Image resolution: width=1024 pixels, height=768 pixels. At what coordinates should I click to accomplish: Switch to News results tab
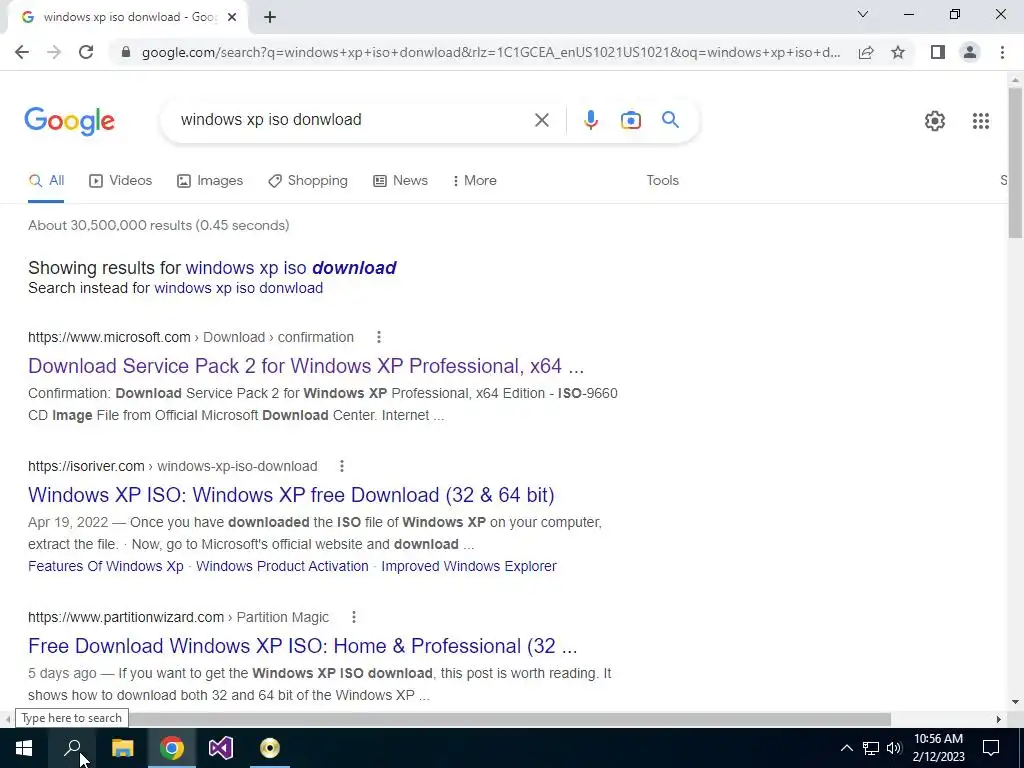[x=400, y=181]
